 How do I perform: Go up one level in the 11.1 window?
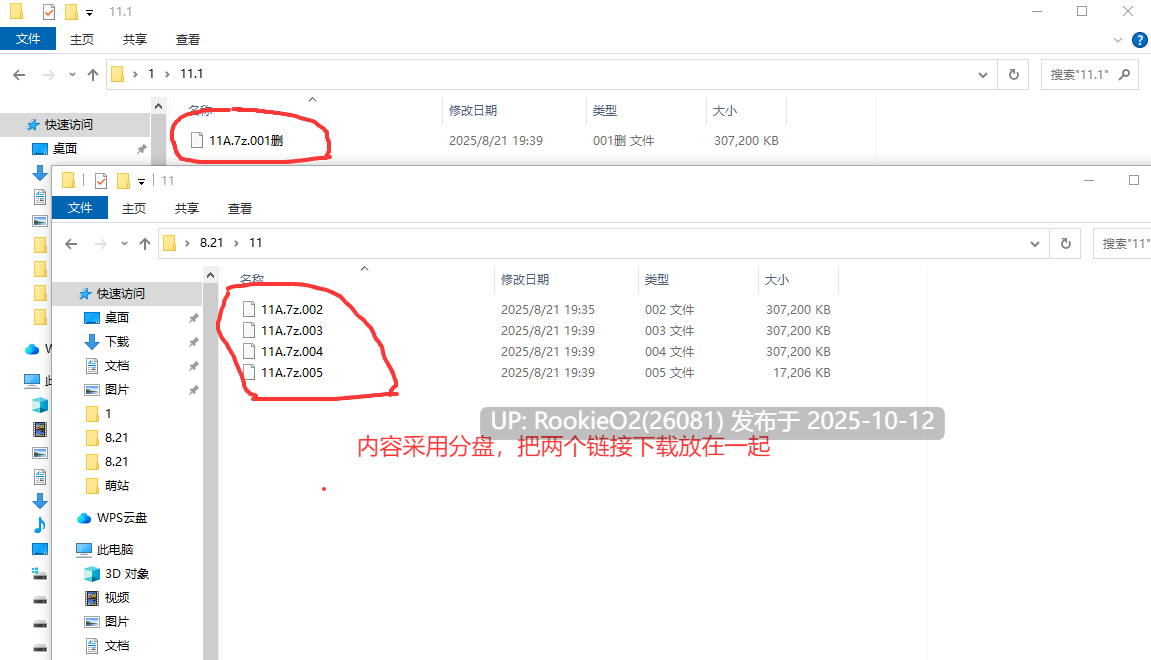[92, 74]
